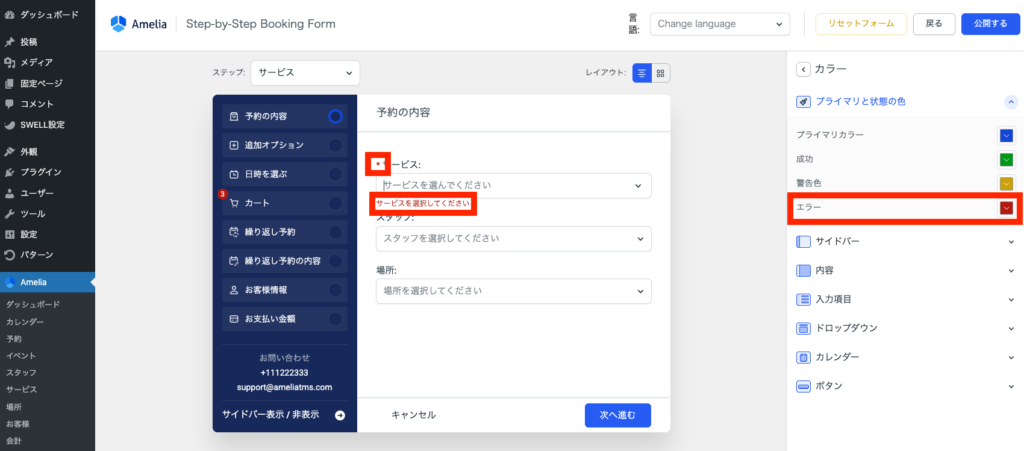Viewport: 1024px width, 451px height.
Task: Switch to list layout icon
Action: 642,73
